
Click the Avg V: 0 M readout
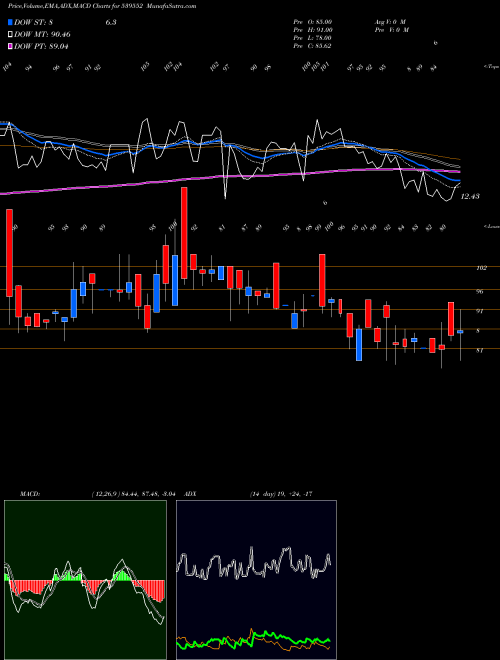(x=391, y=21)
